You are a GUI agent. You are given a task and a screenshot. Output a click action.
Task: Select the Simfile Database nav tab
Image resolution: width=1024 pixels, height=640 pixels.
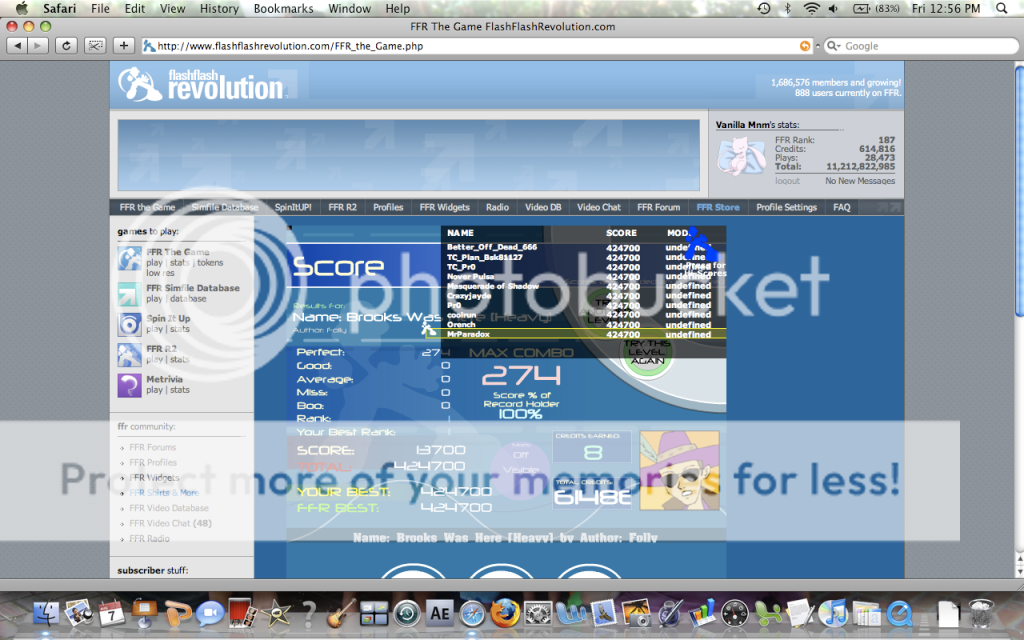(x=225, y=207)
